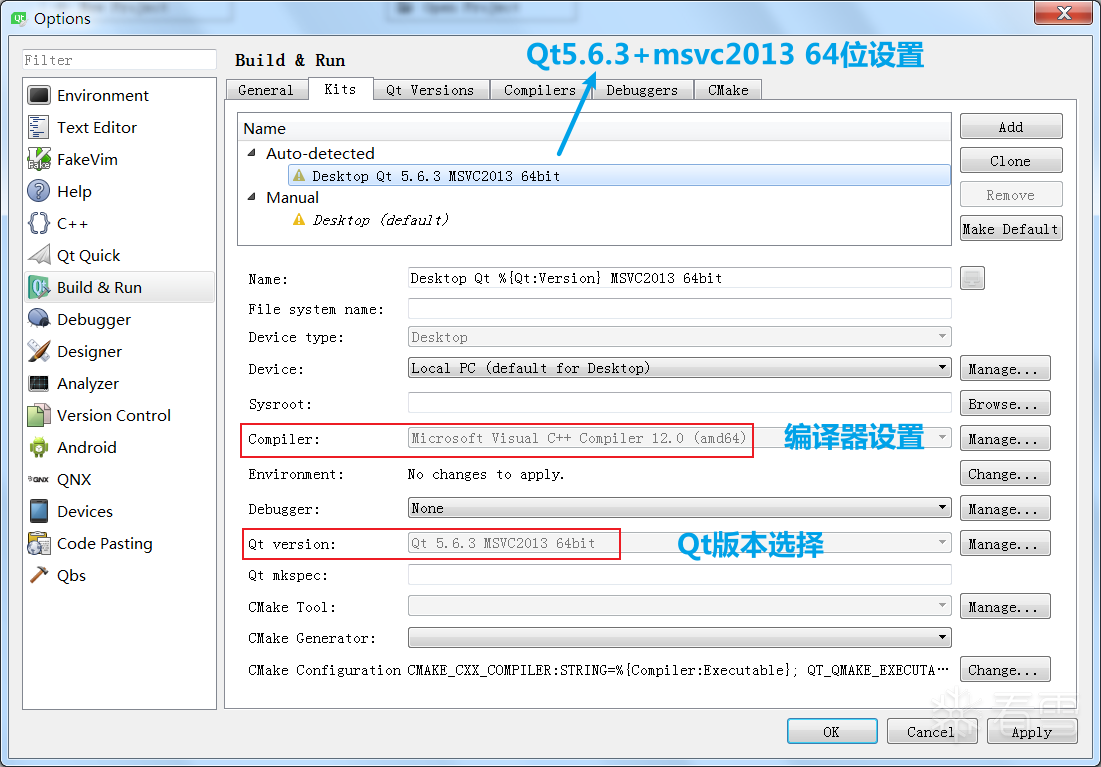
Task: Click Change button for Environment
Action: [1005, 474]
